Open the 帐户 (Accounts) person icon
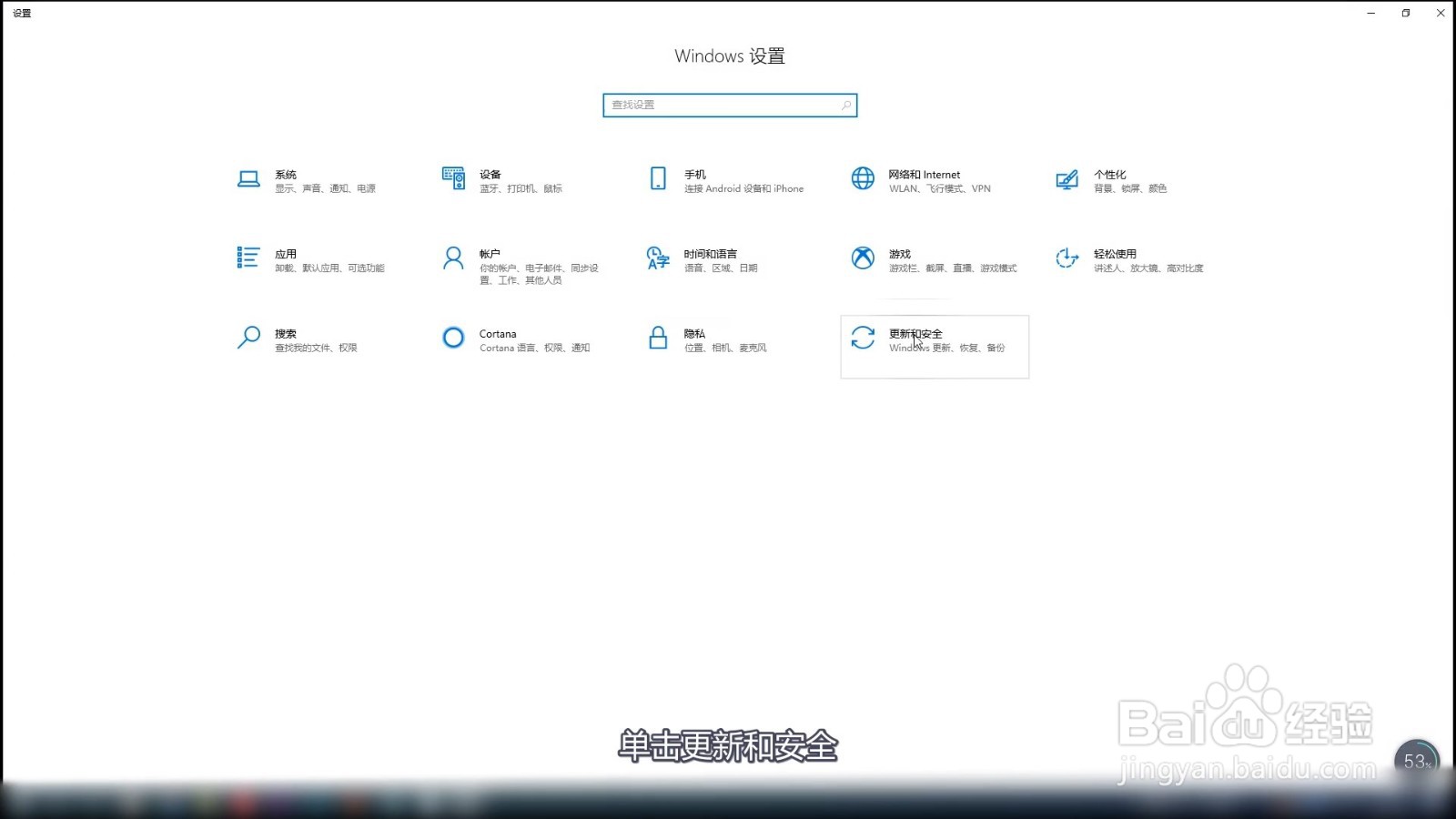 [453, 258]
